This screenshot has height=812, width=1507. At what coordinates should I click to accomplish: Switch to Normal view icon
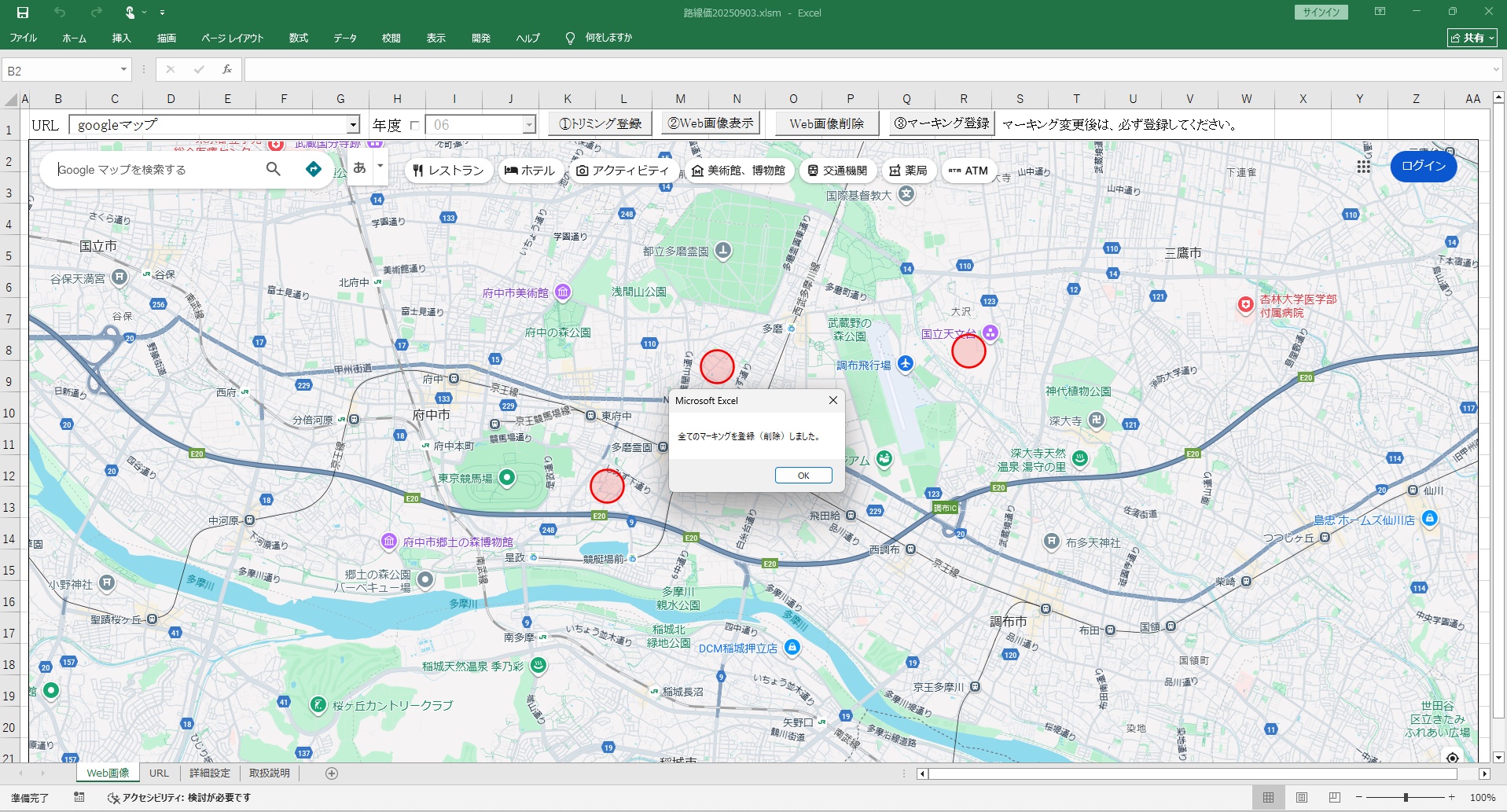pyautogui.click(x=1268, y=797)
